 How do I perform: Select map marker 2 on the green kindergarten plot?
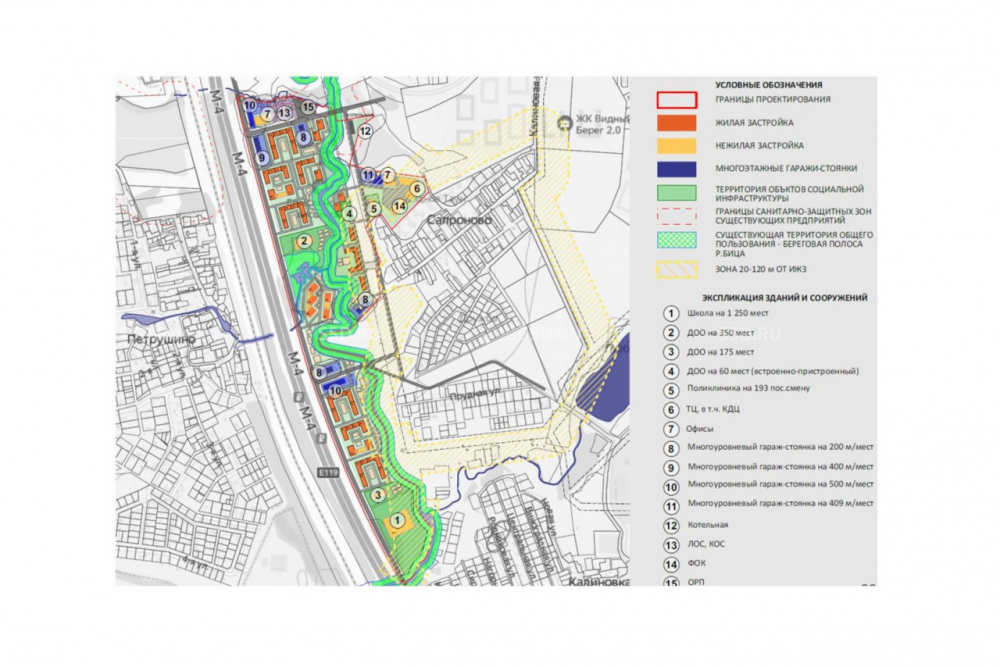click(x=304, y=240)
